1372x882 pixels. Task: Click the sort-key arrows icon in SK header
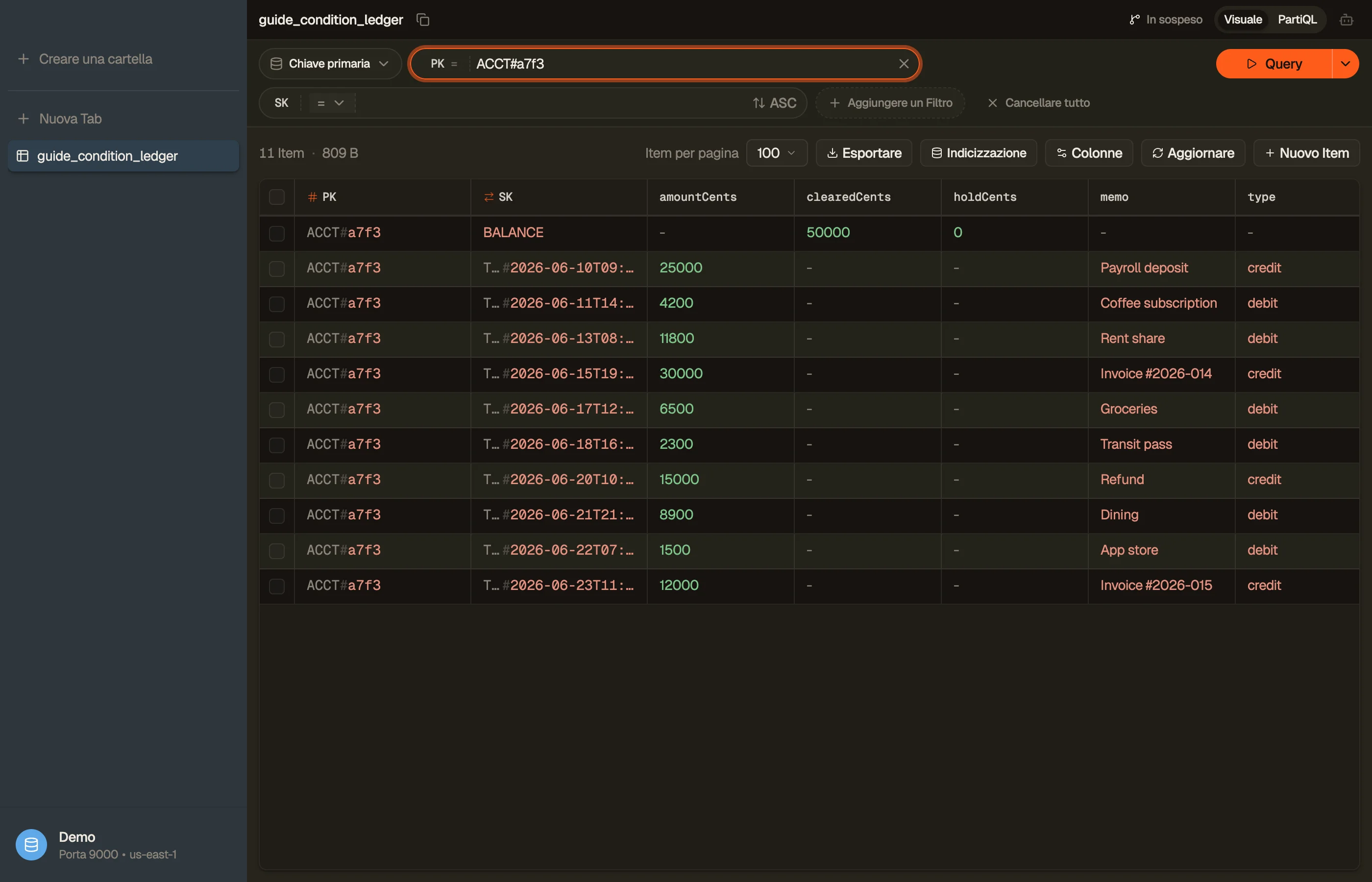click(x=489, y=197)
